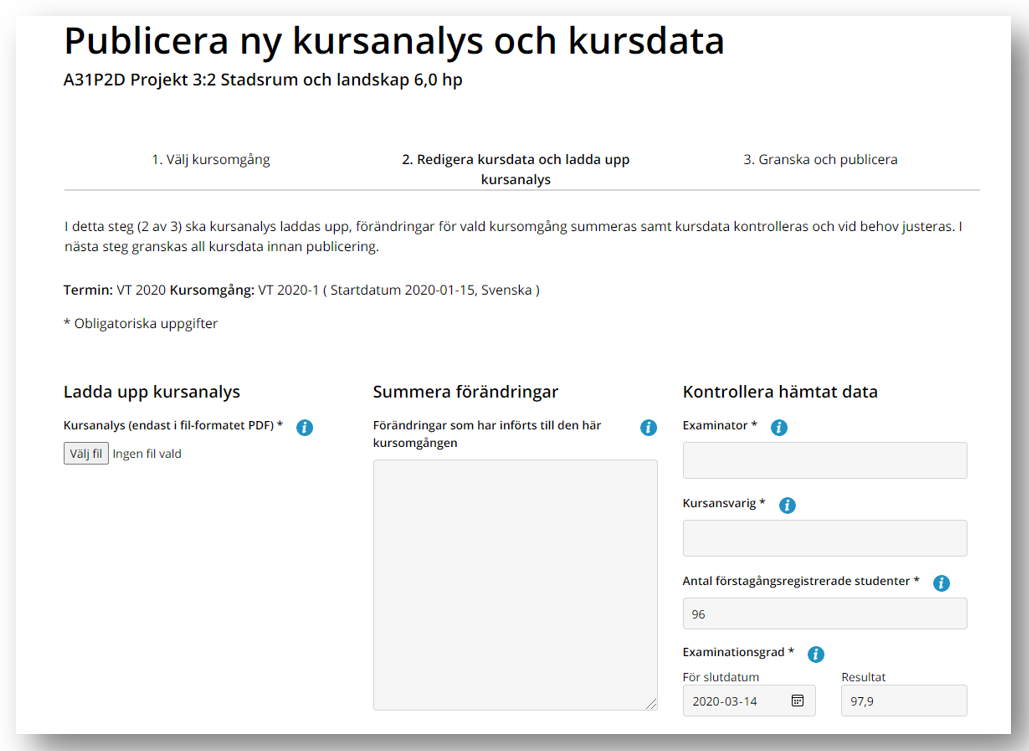Grab the text area resize handle

[x=652, y=705]
